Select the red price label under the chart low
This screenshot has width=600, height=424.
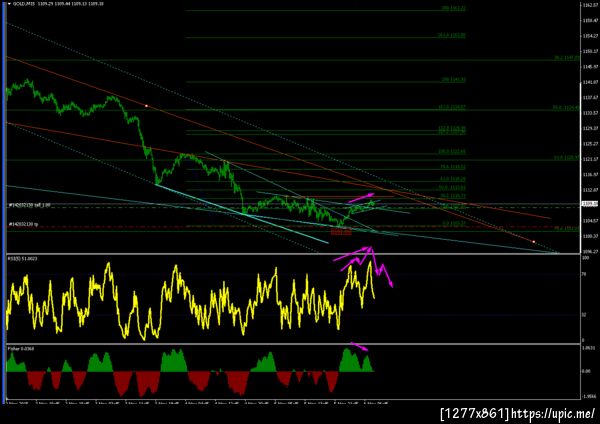(x=341, y=232)
